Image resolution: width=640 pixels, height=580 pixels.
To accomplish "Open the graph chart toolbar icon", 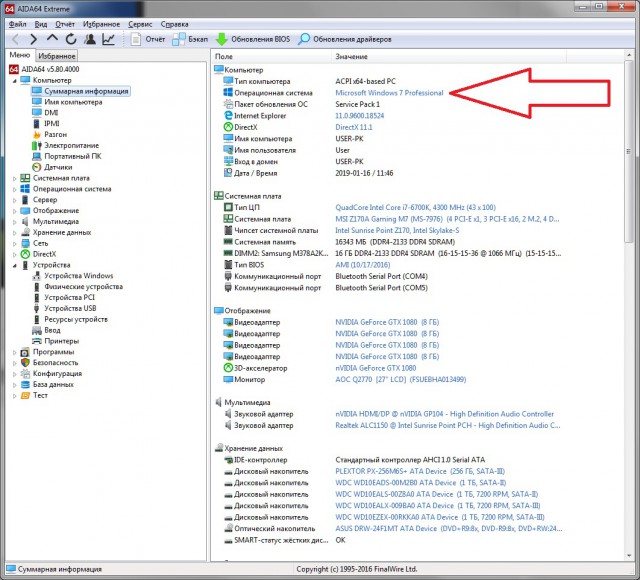I will click(109, 39).
